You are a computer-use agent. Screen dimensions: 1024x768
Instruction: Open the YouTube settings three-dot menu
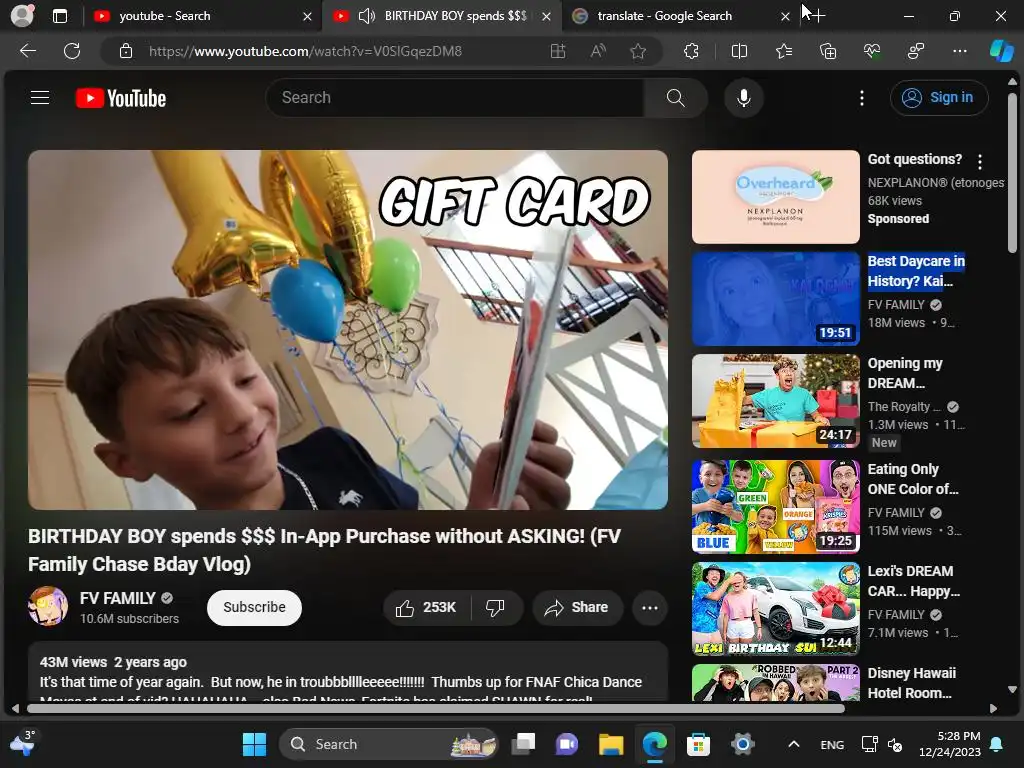pos(861,98)
